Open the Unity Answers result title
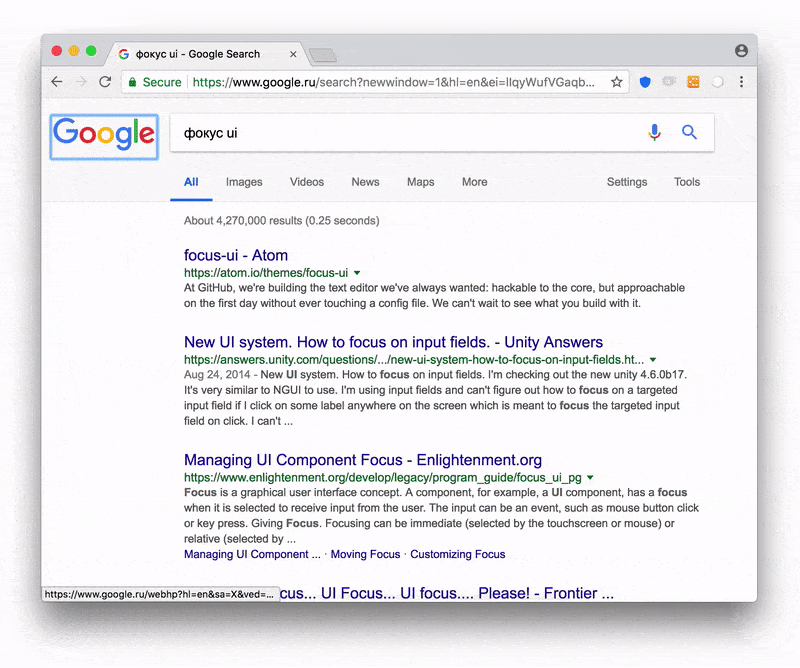The image size is (800, 668). 393,342
